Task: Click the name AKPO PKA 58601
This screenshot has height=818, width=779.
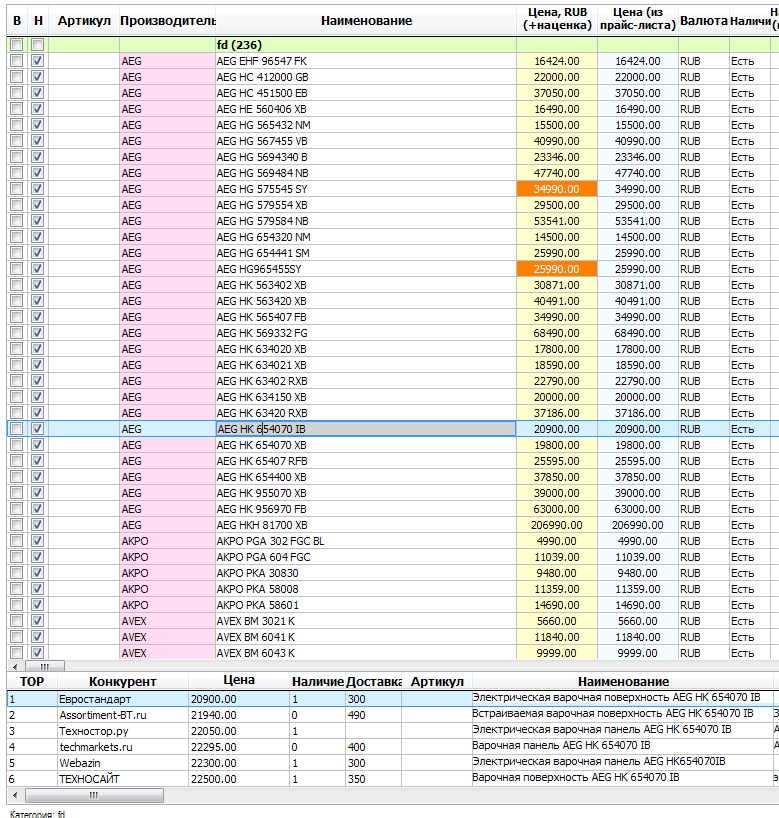Action: (257, 605)
